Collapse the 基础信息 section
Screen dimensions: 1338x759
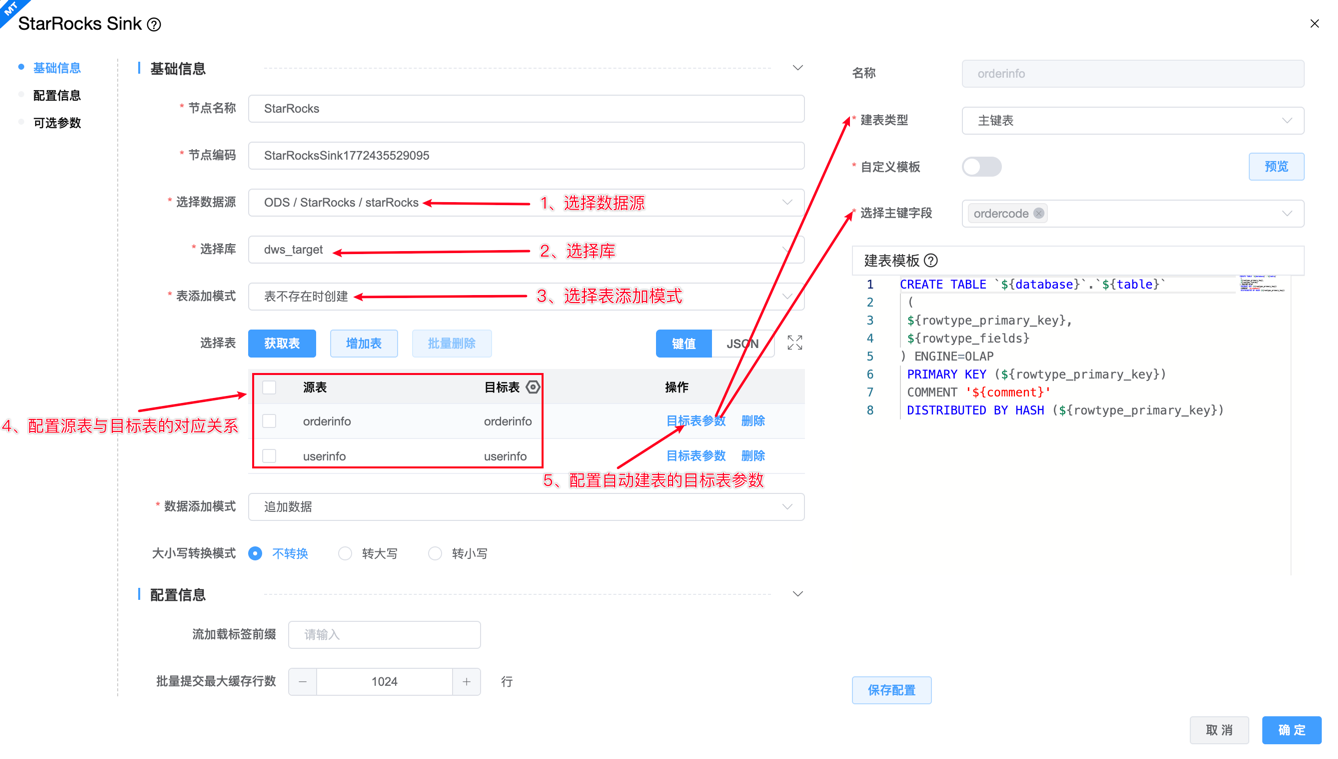797,68
